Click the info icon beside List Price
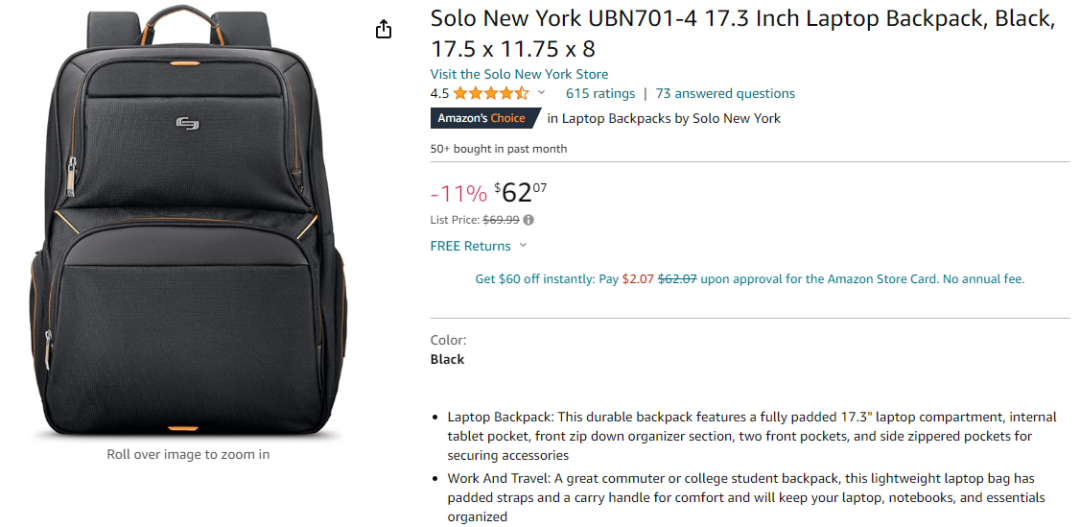The image size is (1080, 527). (528, 220)
